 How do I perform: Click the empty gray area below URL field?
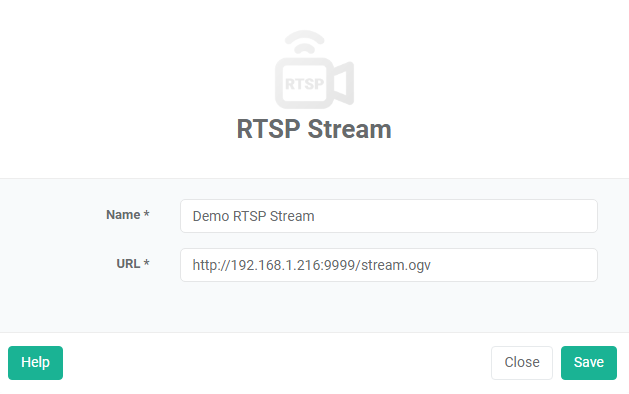[x=314, y=307]
